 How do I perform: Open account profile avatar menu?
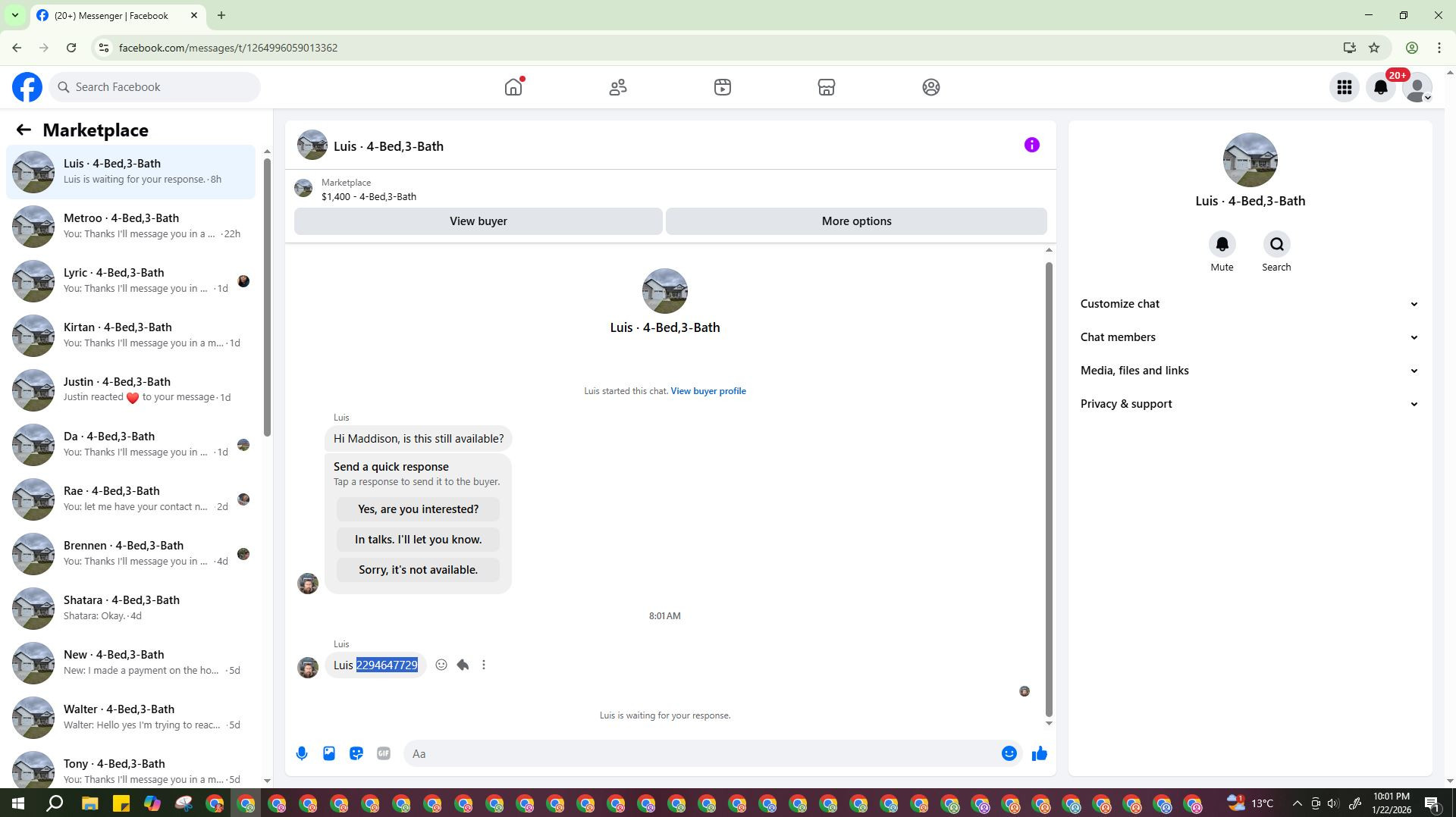click(1417, 87)
